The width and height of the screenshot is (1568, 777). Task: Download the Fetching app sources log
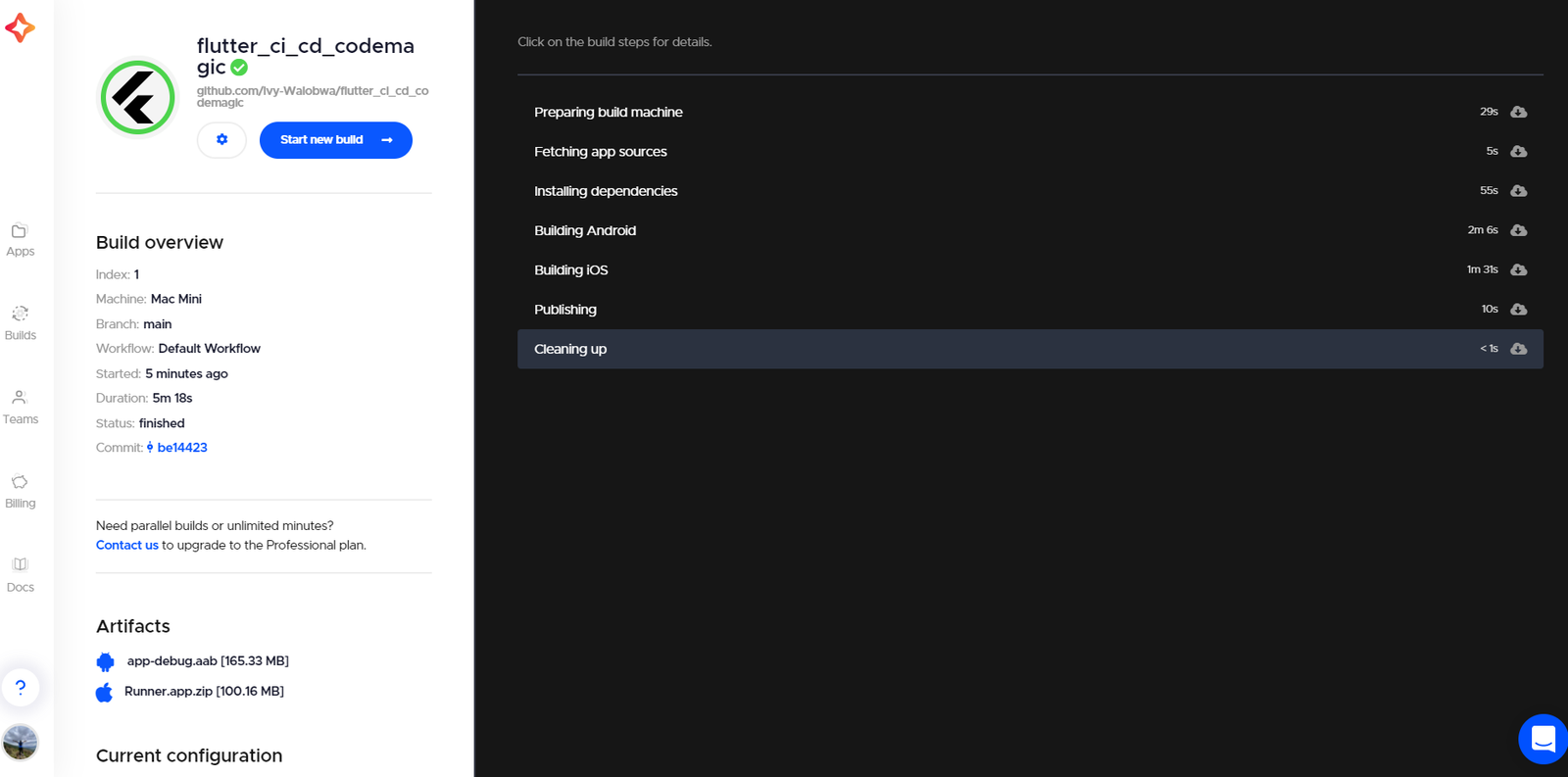1518,151
